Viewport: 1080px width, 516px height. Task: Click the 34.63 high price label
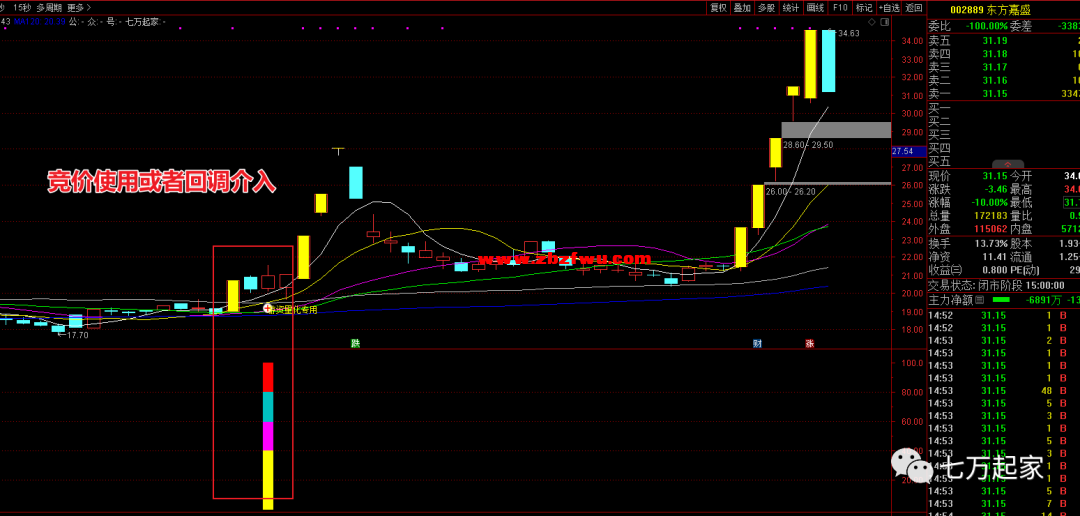pos(849,32)
